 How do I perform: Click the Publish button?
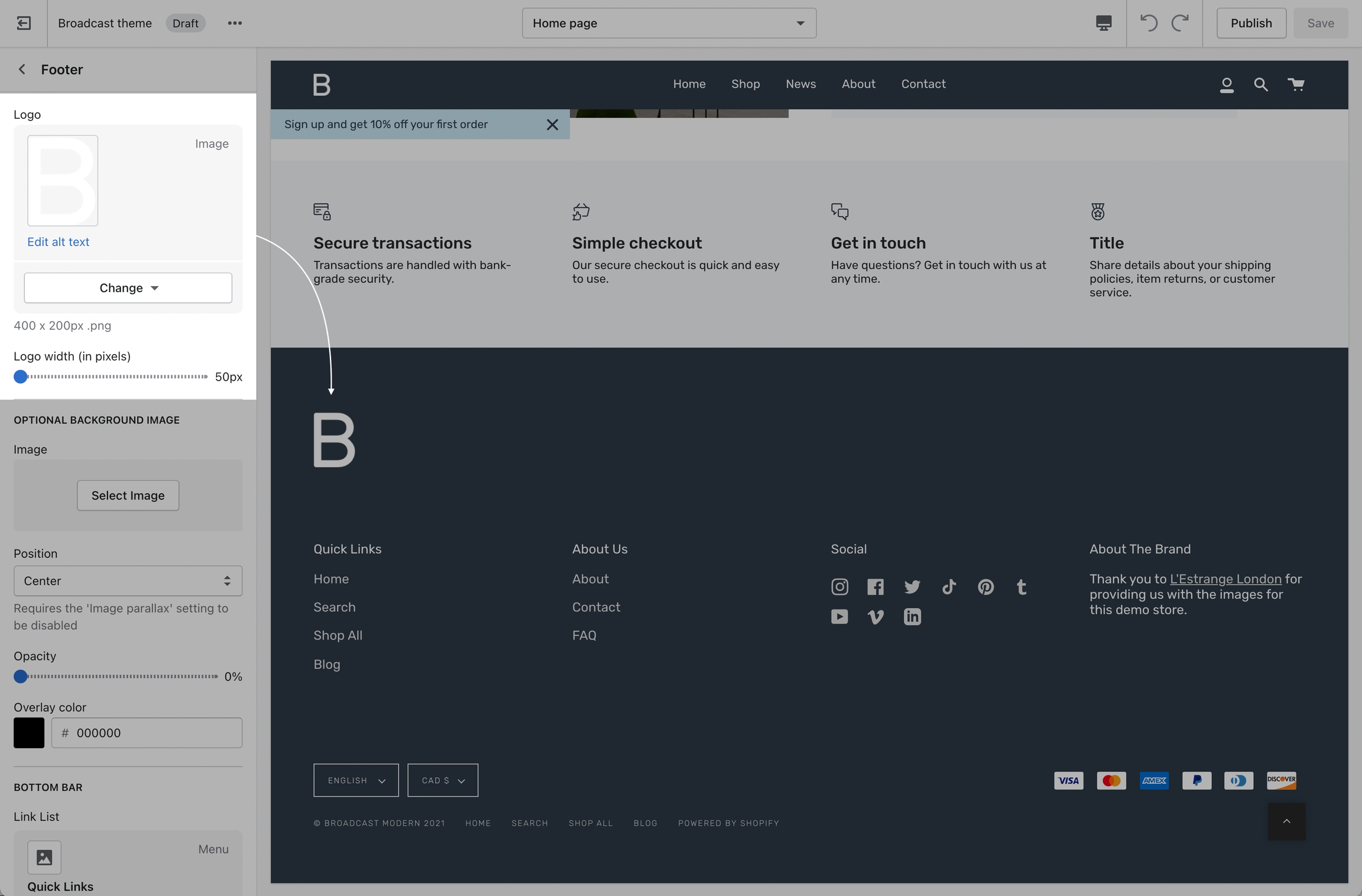(1251, 23)
